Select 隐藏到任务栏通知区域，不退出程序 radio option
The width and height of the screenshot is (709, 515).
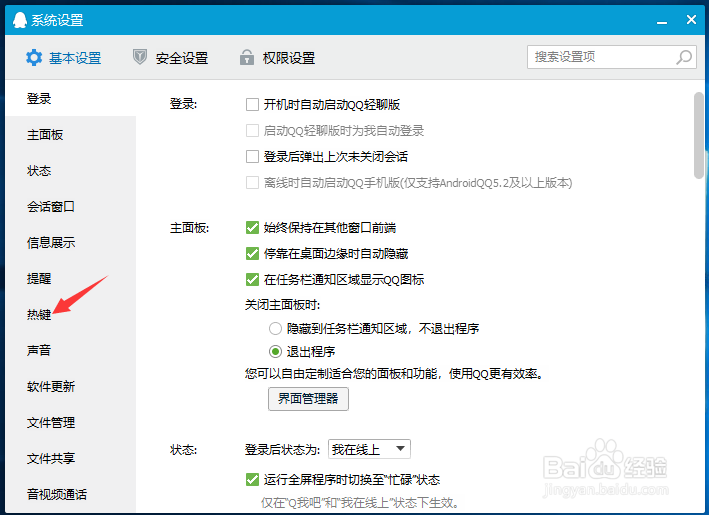(275, 328)
